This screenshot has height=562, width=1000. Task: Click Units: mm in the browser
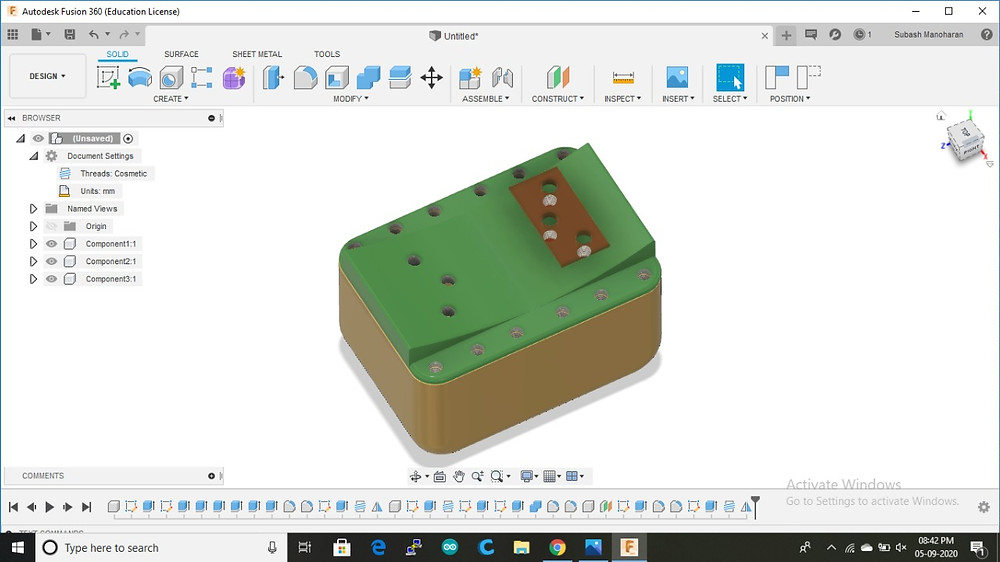coord(98,191)
